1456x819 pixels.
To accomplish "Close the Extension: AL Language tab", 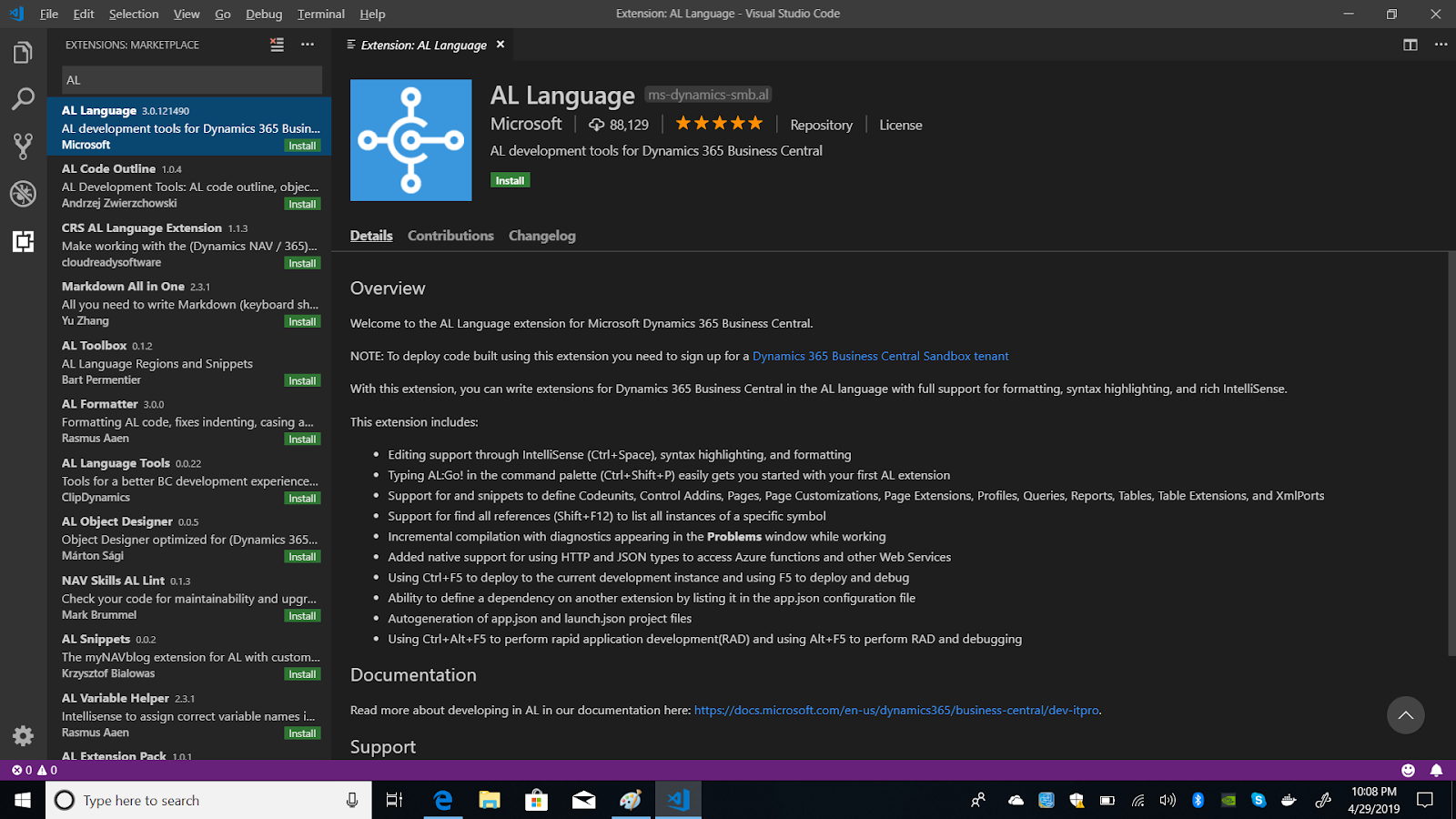I will [500, 45].
